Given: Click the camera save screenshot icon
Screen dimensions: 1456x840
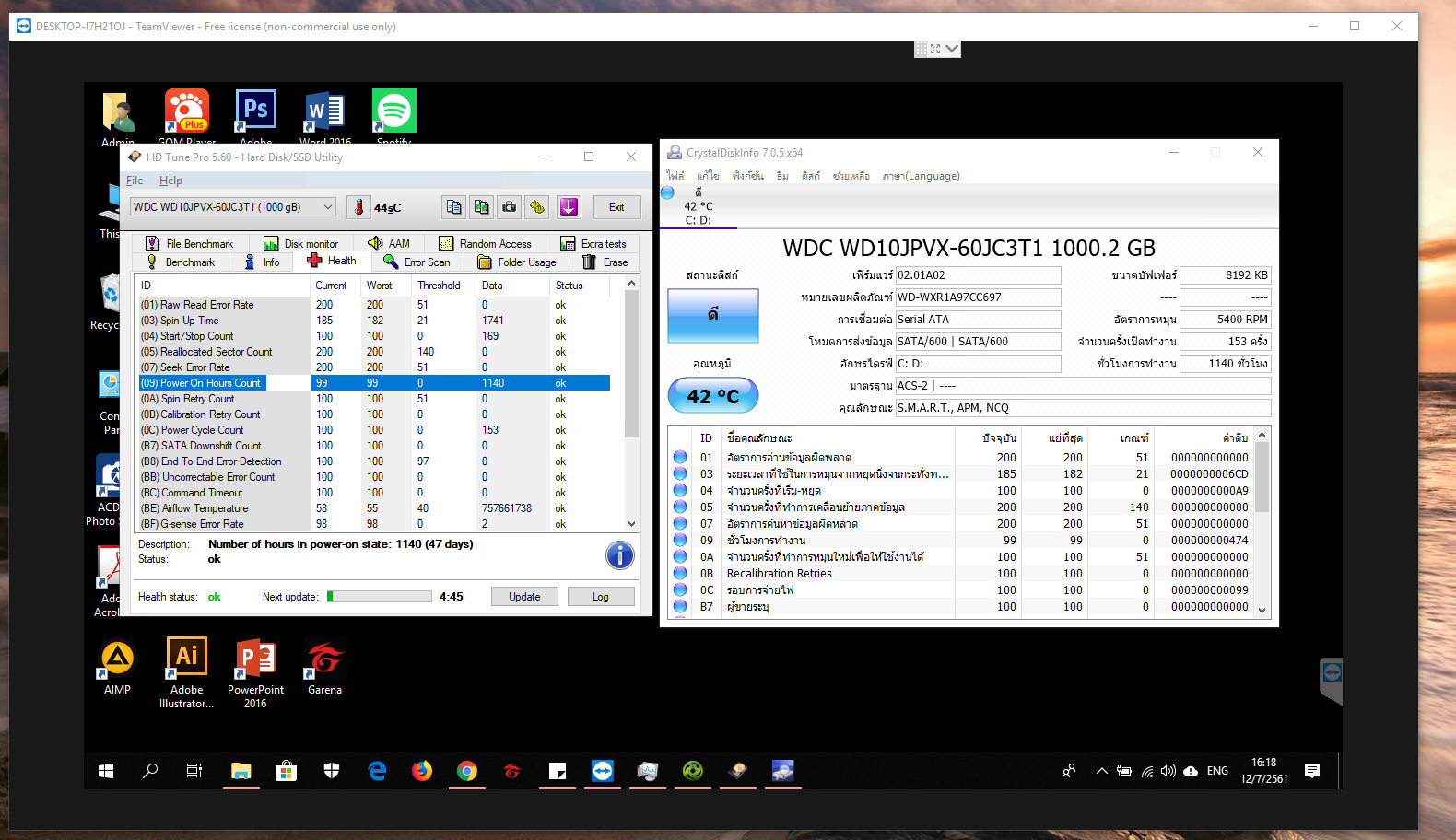Looking at the screenshot, I should (509, 207).
